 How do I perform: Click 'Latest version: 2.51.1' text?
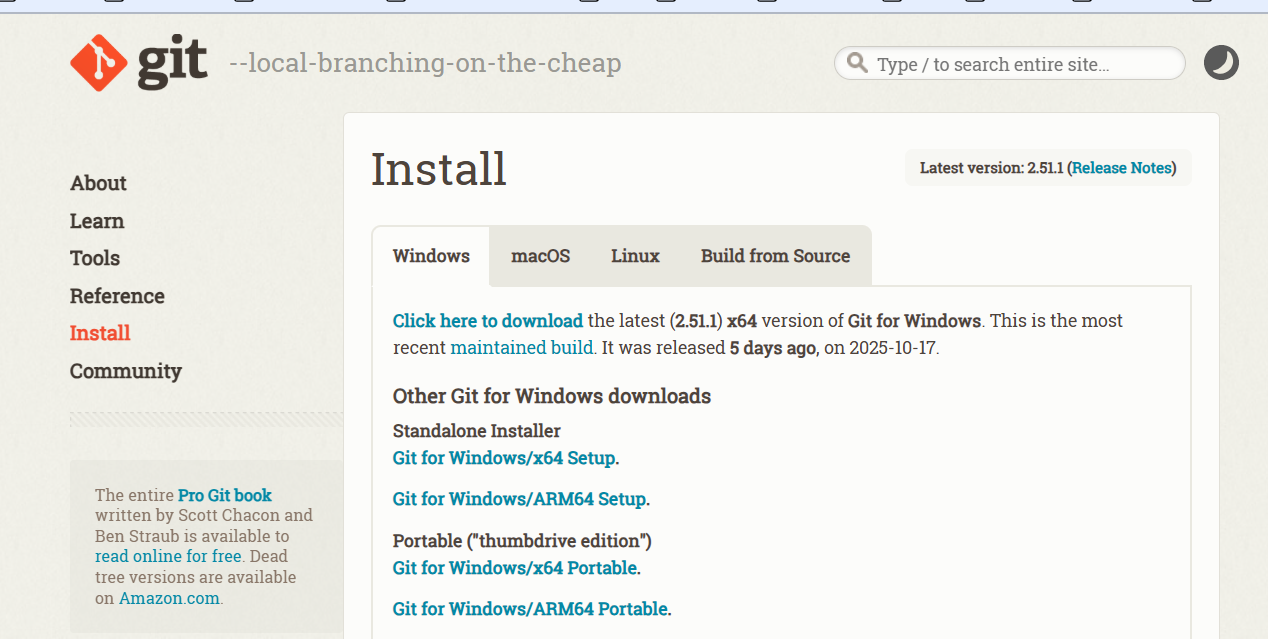pyautogui.click(x=991, y=168)
